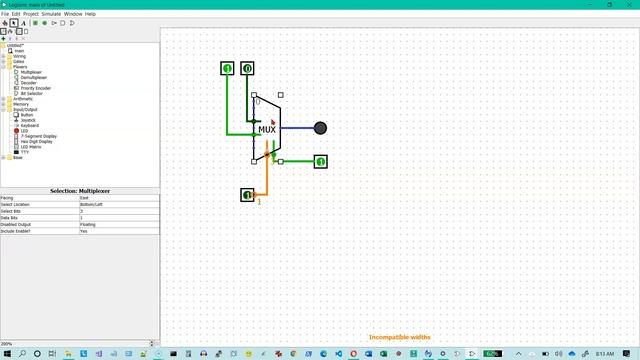This screenshot has height=360, width=640.
Task: Click the black TTY icon in tree
Action: pos(16,152)
